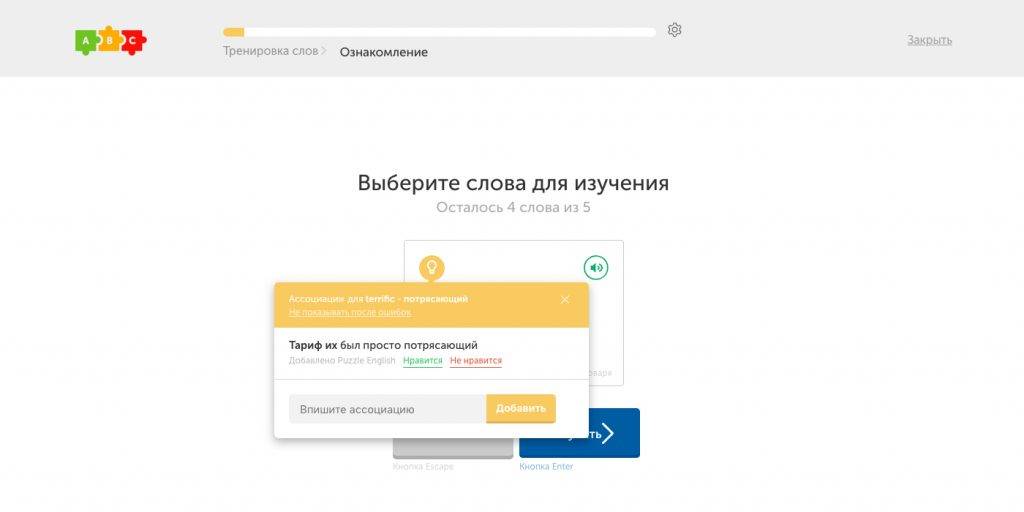Click the Закрыть link
Screen dimensions: 1024x512
[x=929, y=40]
